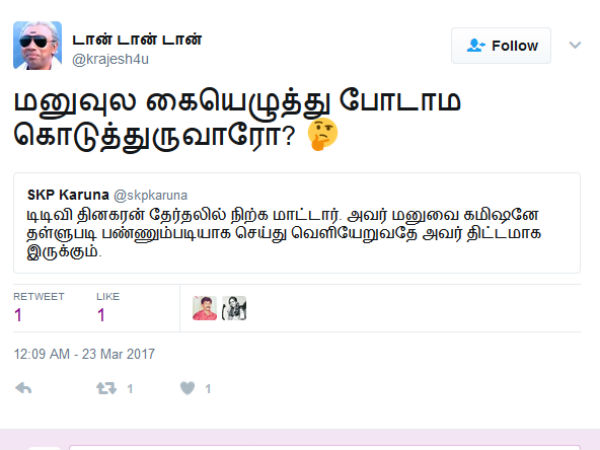Screen dimensions: 600x450
Task: Open the @skpkaruna handle in the quoted tweet
Action: pyautogui.click(x=151, y=195)
